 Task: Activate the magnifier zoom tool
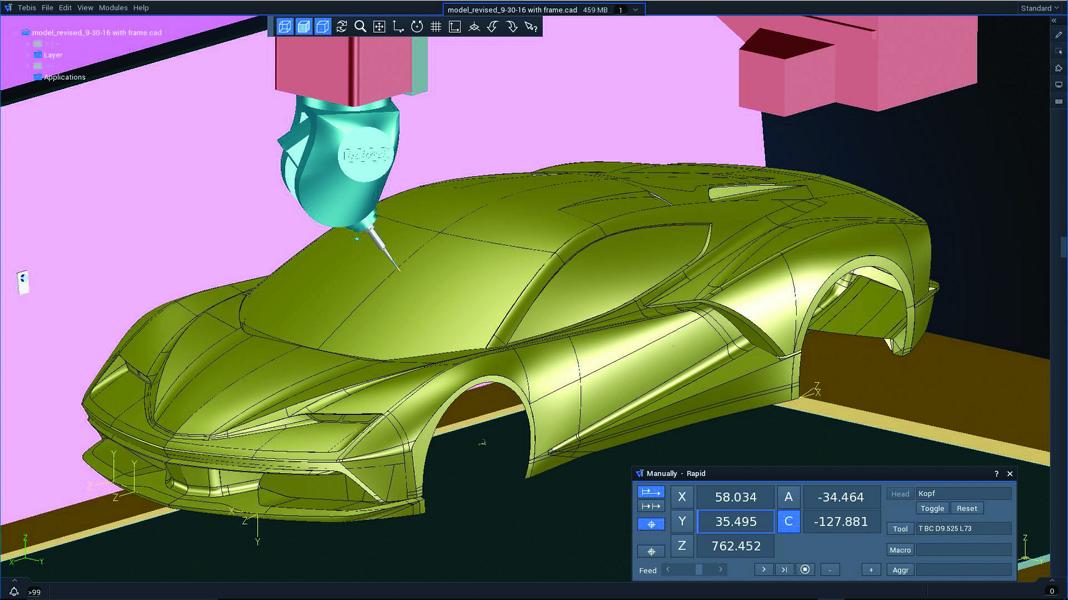(x=360, y=27)
